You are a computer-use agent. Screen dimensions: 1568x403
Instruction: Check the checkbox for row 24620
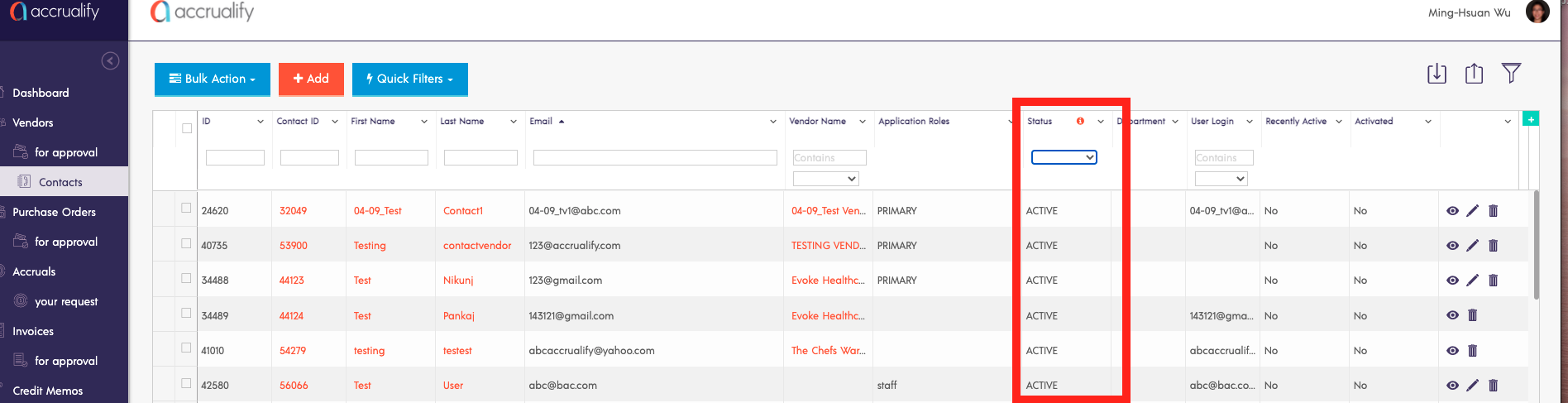186,209
